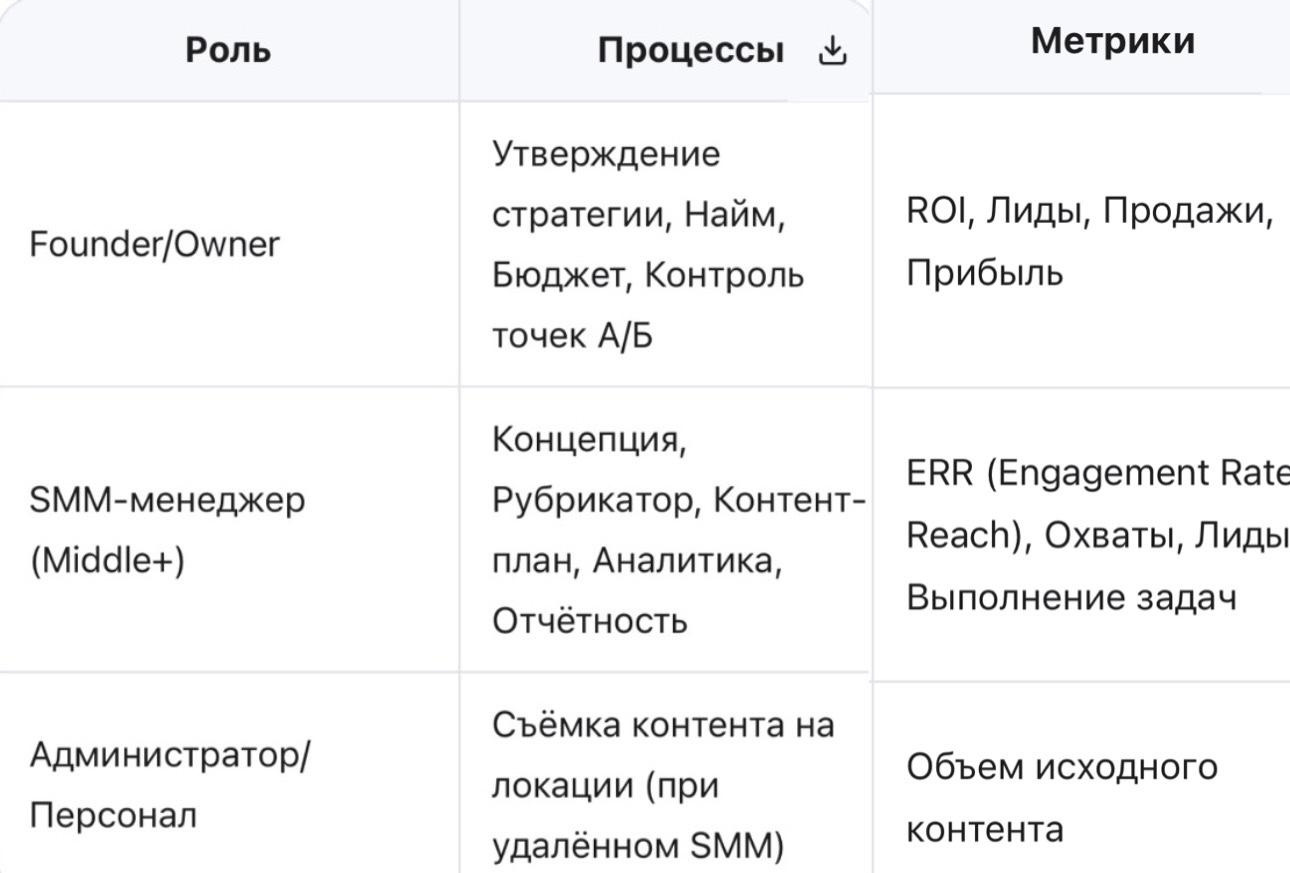Click the Объем исходного контента cell
This screenshot has width=1290, height=873.
tap(1062, 798)
